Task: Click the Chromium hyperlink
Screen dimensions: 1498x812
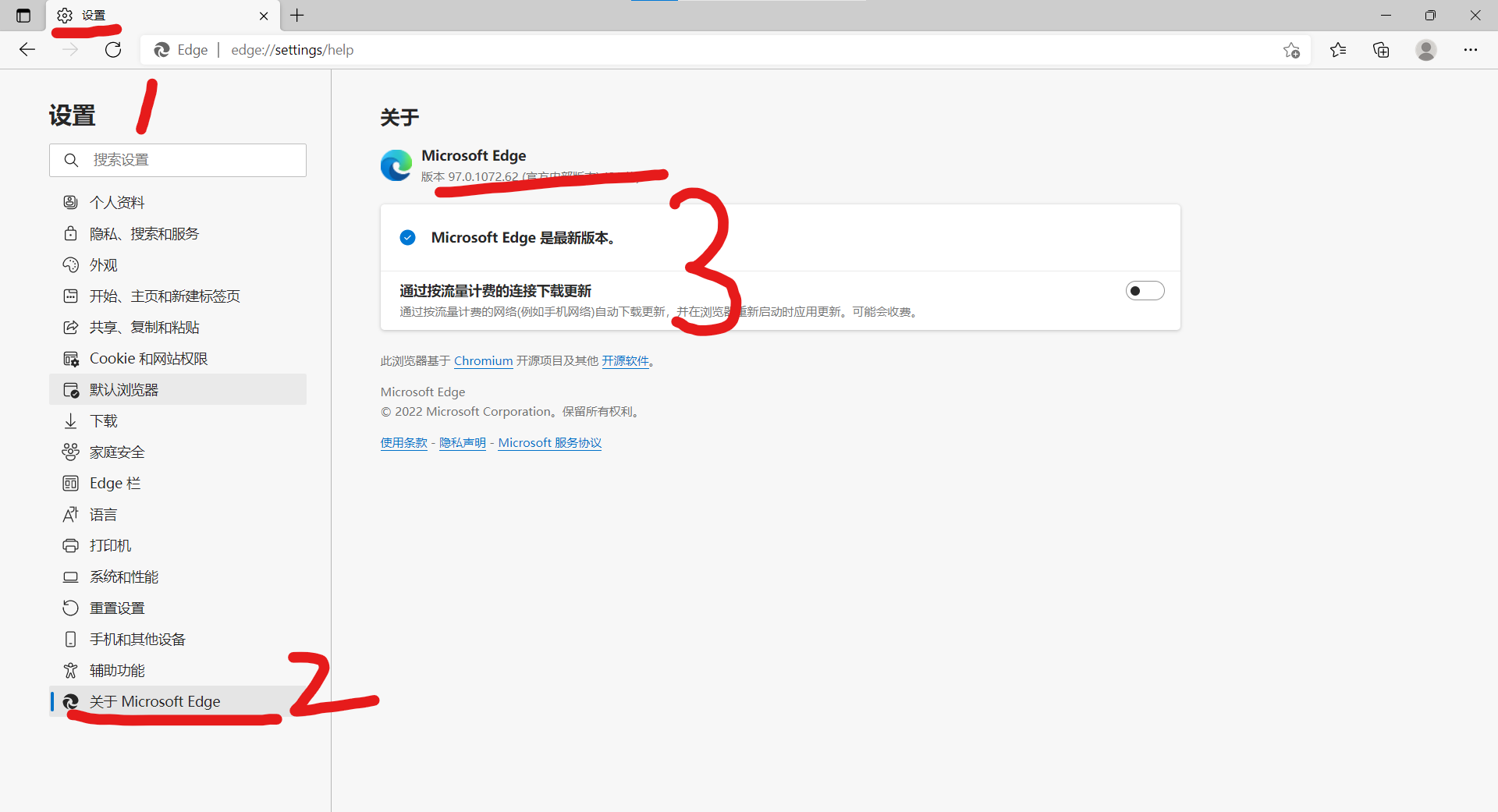Action: coord(483,361)
